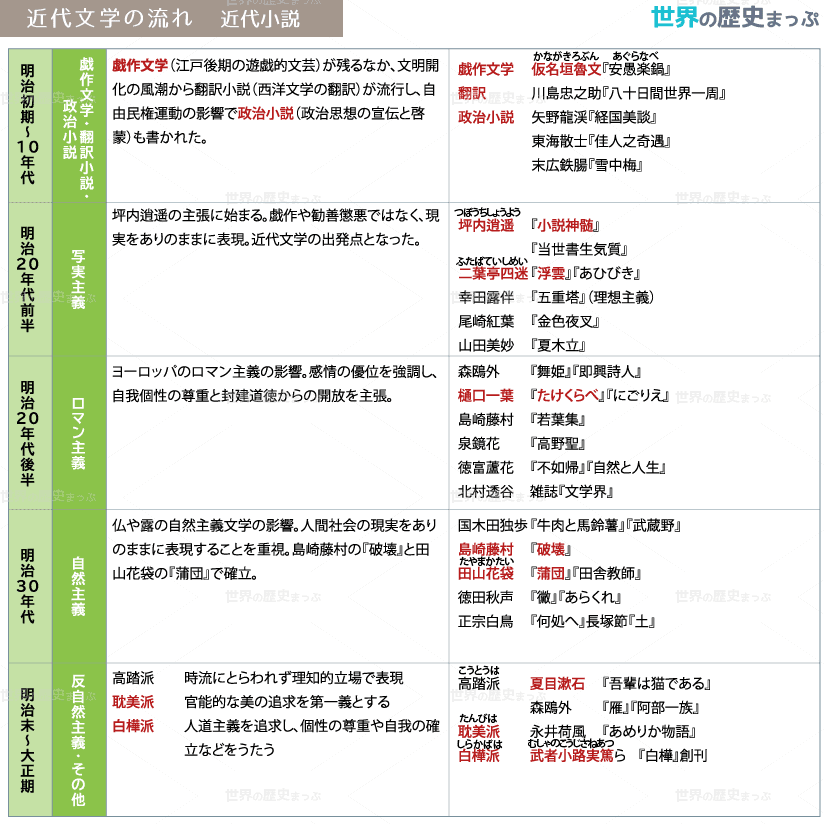Click 川島忠之助『八十日間世界一周』 entry
Screen dimensions: 824x824
tap(629, 94)
